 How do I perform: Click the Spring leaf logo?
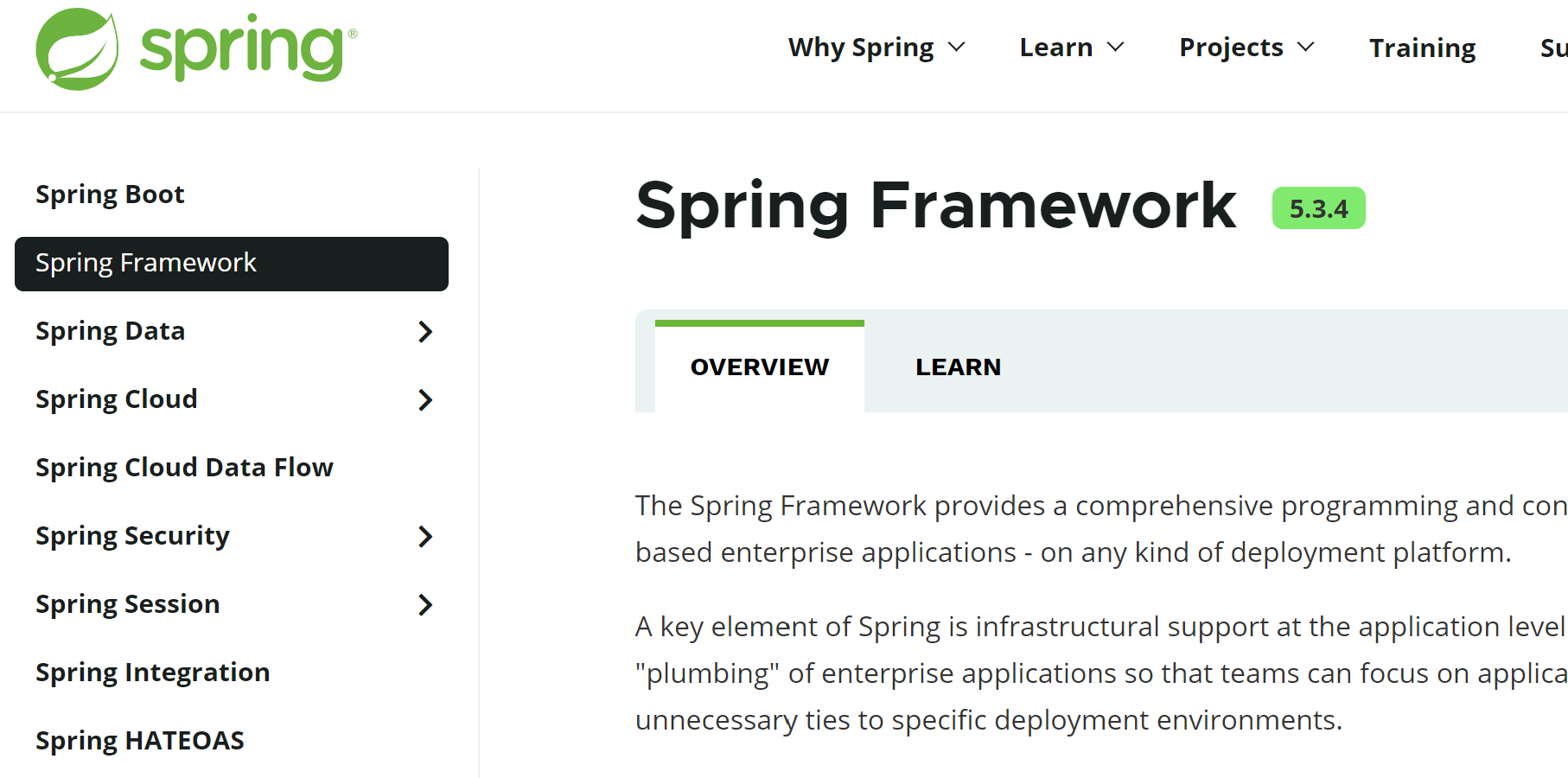(x=78, y=49)
